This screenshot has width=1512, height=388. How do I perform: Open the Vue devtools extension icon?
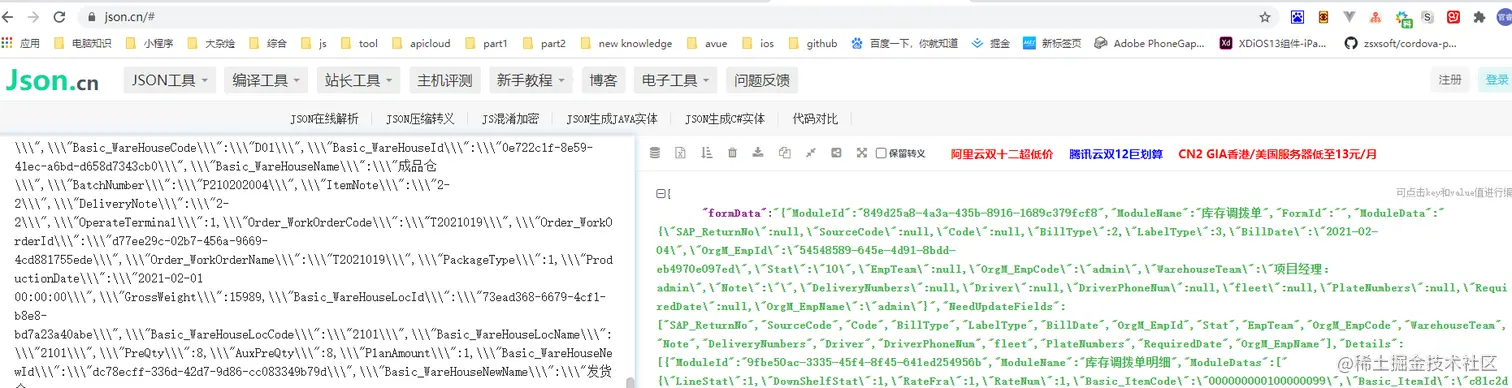point(1350,16)
